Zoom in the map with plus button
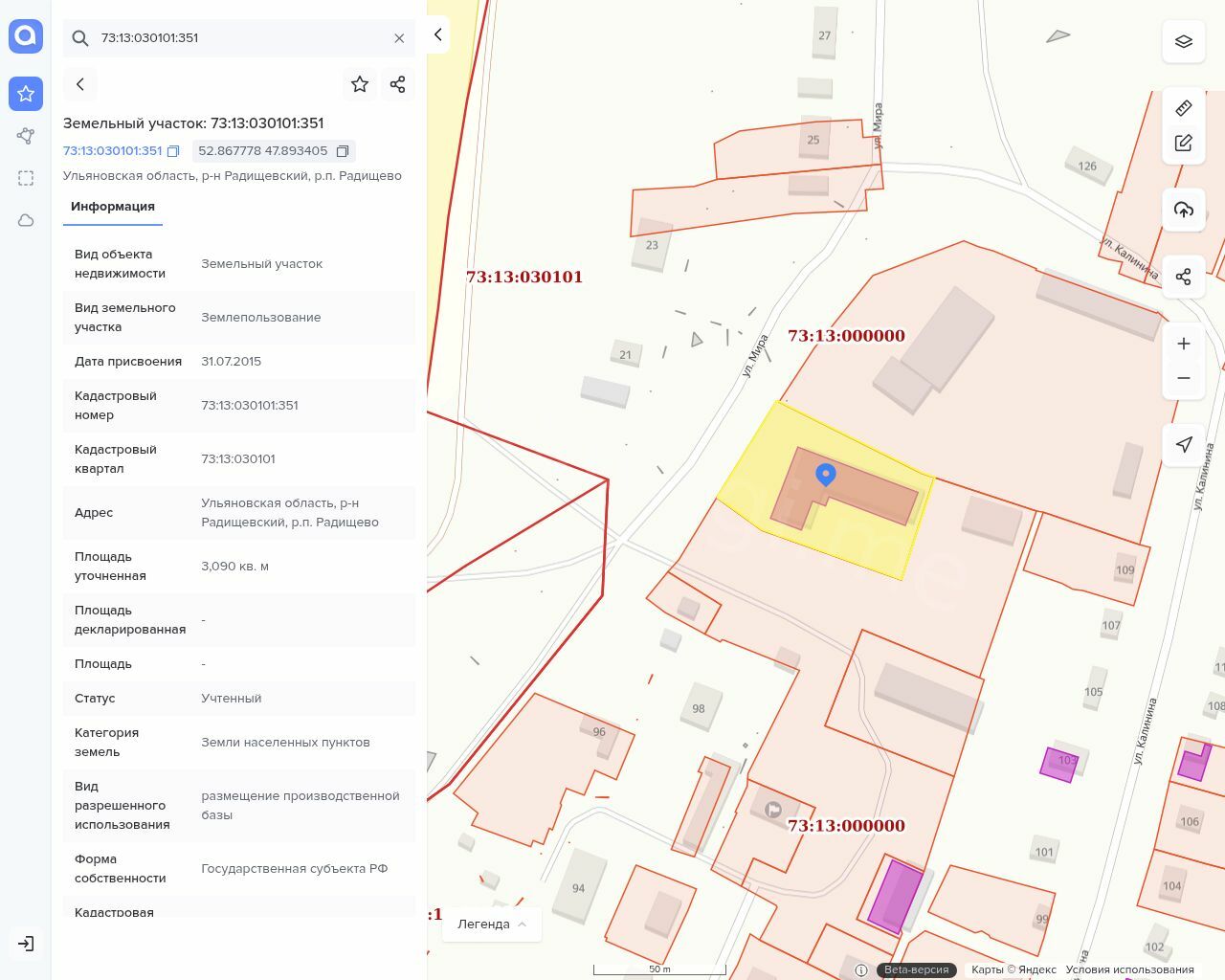The height and width of the screenshot is (980, 1225). [1184, 344]
